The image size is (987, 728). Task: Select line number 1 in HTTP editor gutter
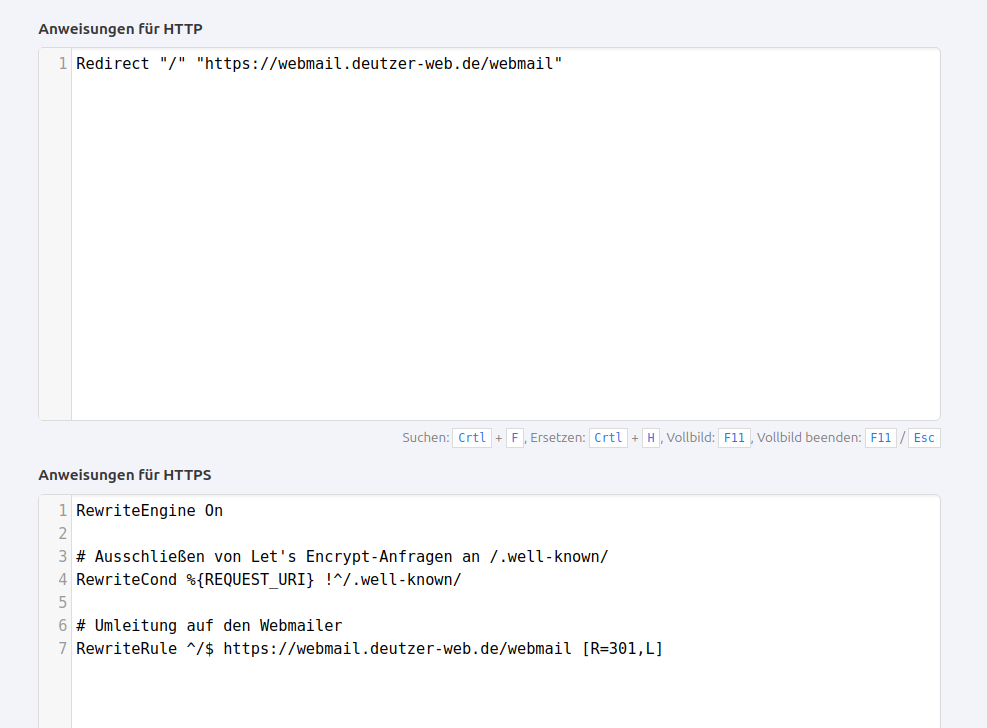pos(62,64)
